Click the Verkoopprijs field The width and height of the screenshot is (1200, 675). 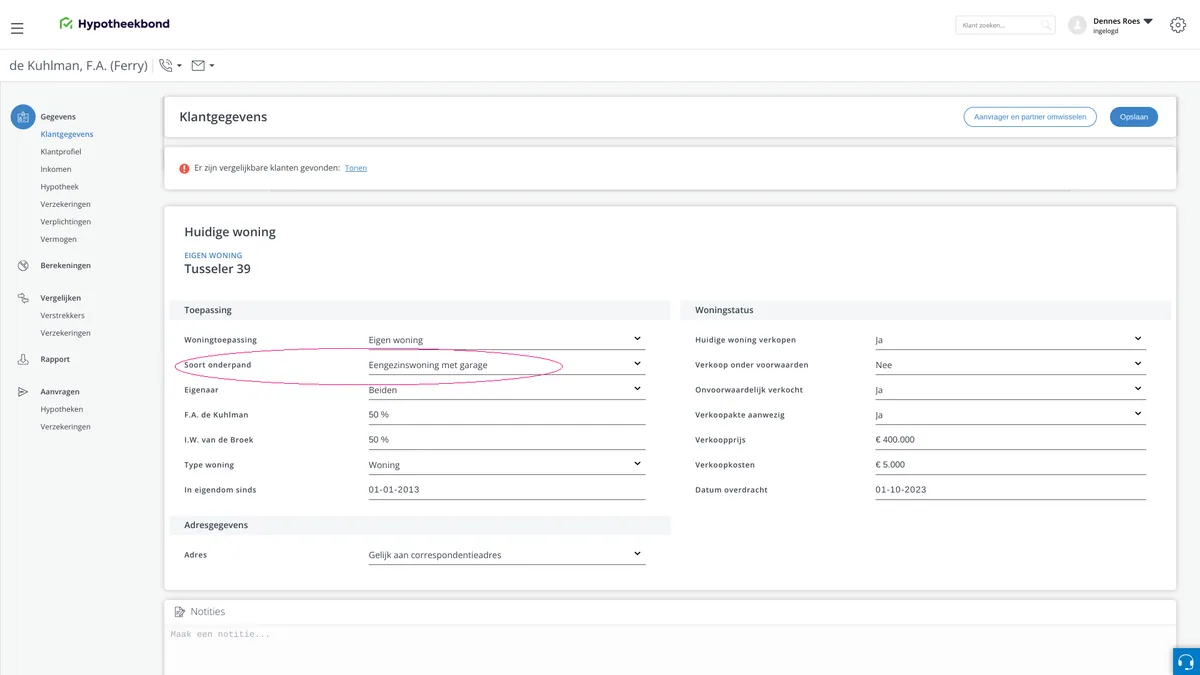[x=1010, y=440]
